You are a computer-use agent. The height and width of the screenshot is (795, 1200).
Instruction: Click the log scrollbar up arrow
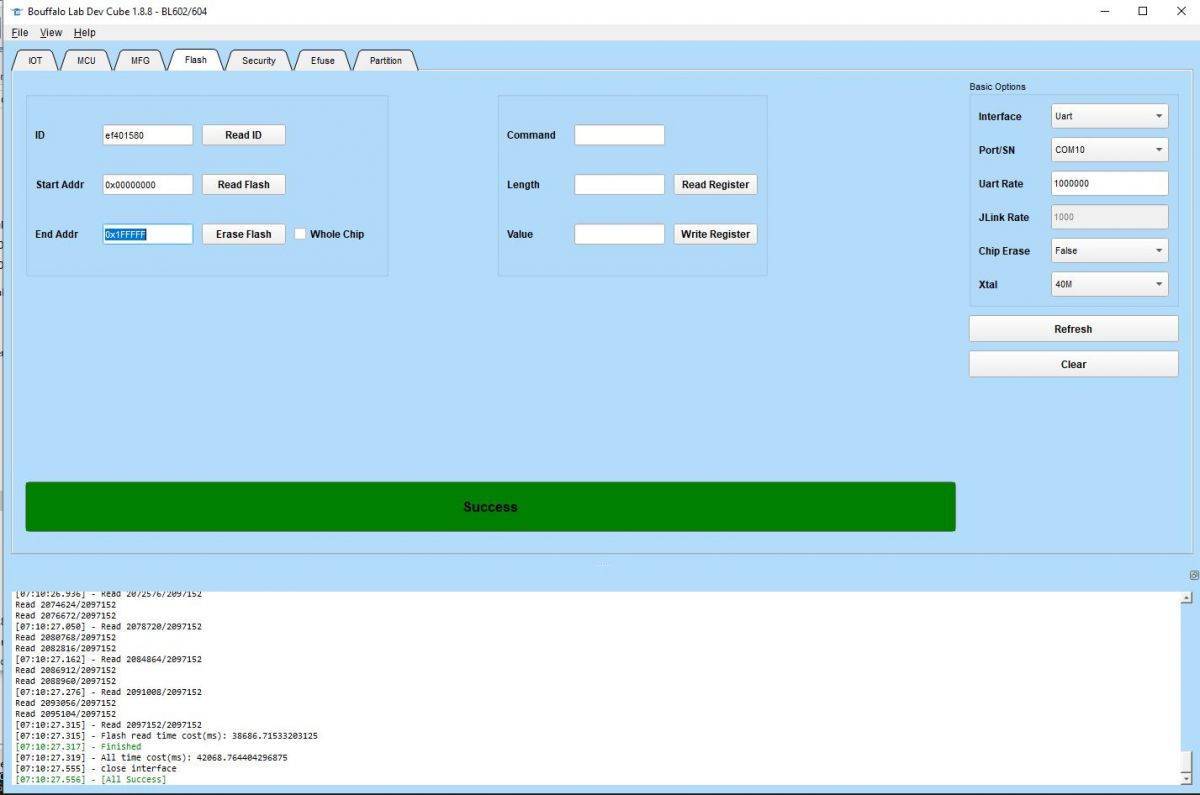point(1187,598)
